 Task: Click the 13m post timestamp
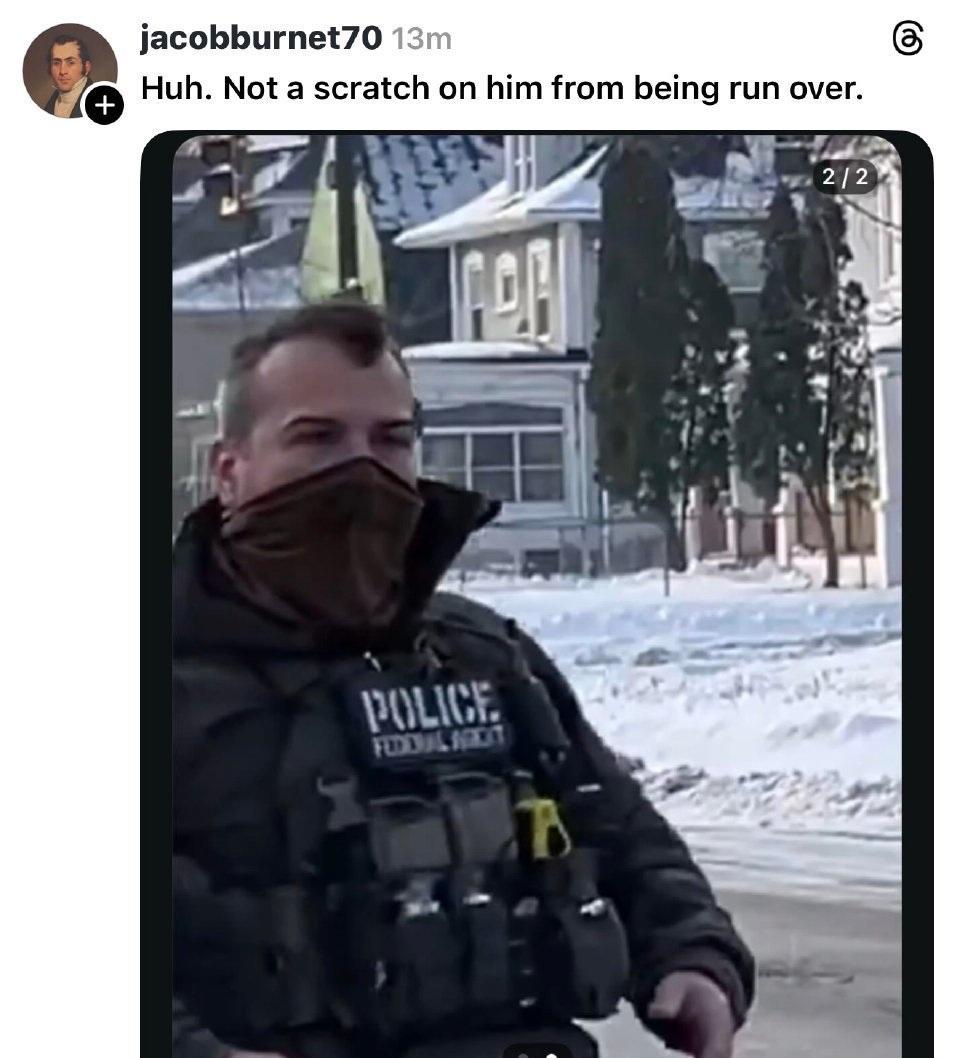coord(422,38)
